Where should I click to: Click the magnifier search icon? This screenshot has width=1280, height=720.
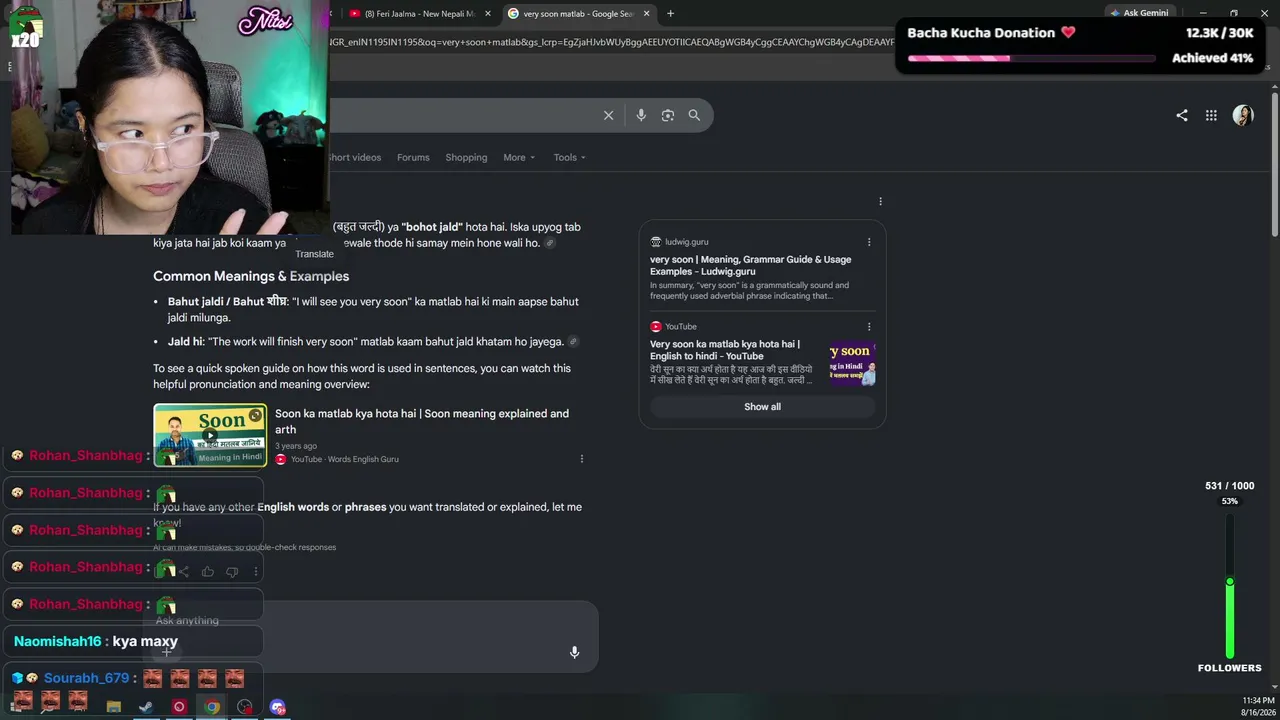(x=694, y=115)
